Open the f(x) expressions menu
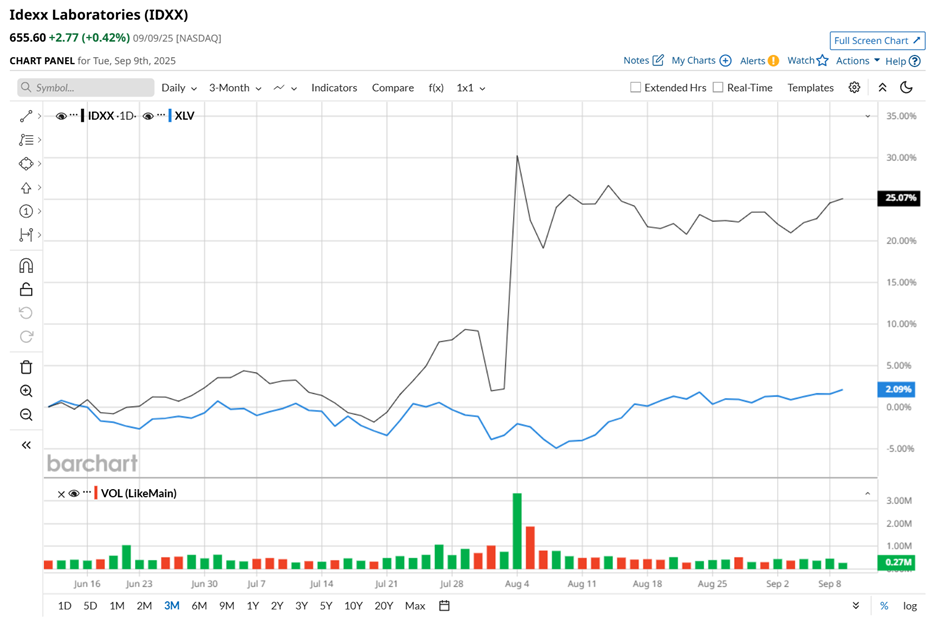The image size is (940, 621). pyautogui.click(x=436, y=88)
